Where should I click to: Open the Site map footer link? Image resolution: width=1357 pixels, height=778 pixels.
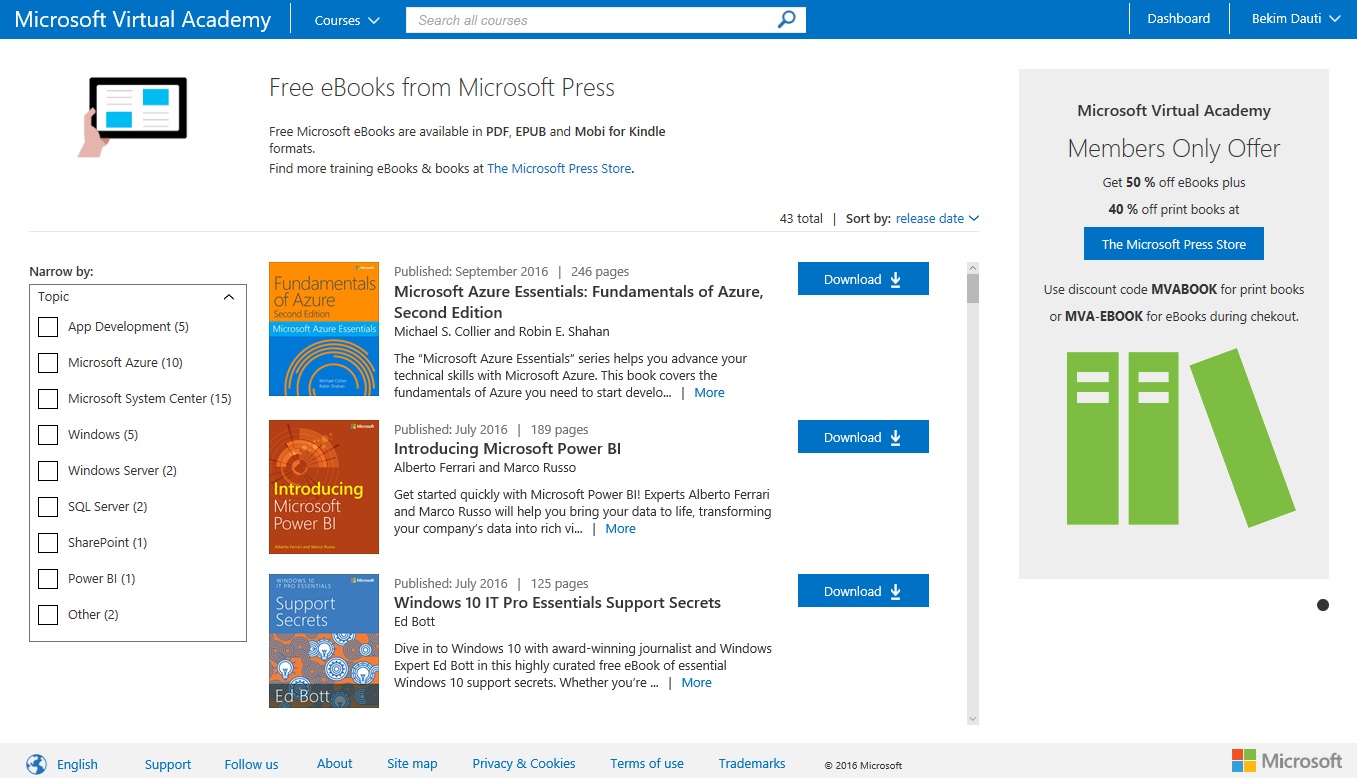click(x=412, y=764)
